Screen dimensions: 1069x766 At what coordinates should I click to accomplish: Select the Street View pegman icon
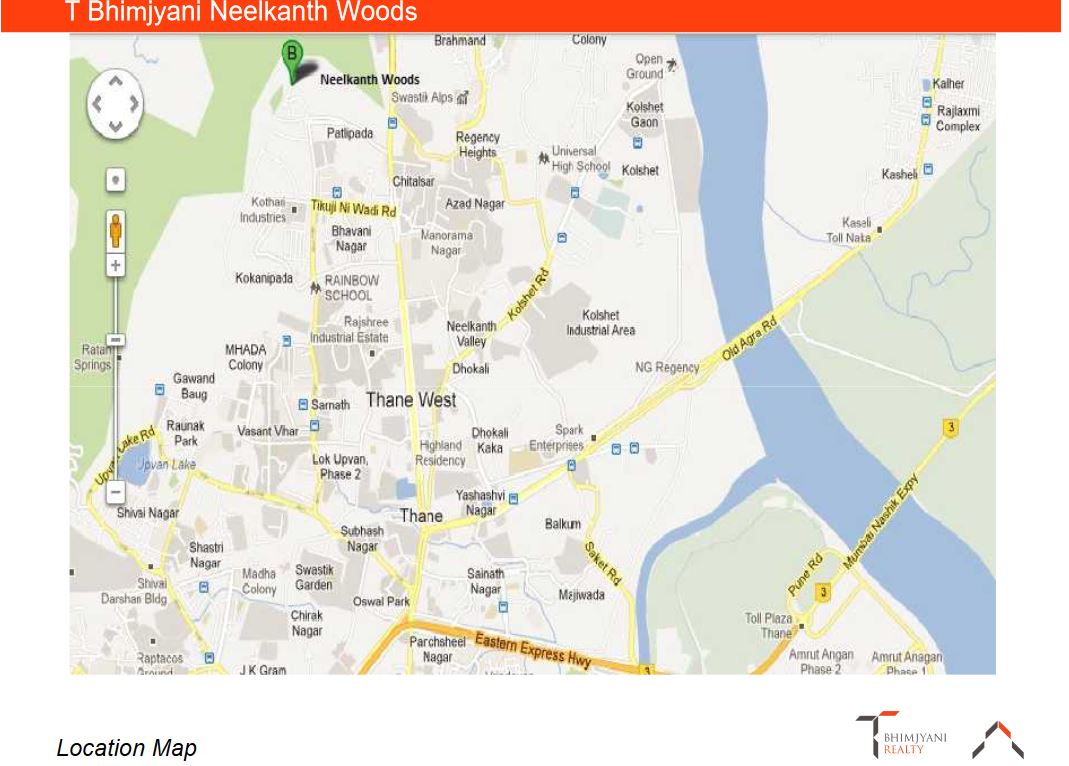point(116,228)
